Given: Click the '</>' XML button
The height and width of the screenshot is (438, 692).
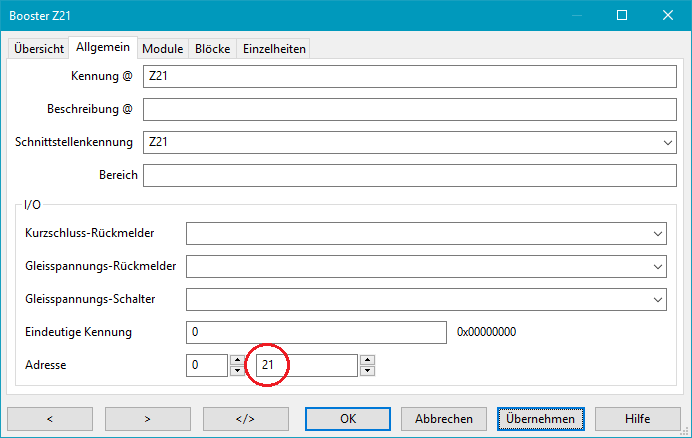Looking at the screenshot, I should pyautogui.click(x=245, y=418).
